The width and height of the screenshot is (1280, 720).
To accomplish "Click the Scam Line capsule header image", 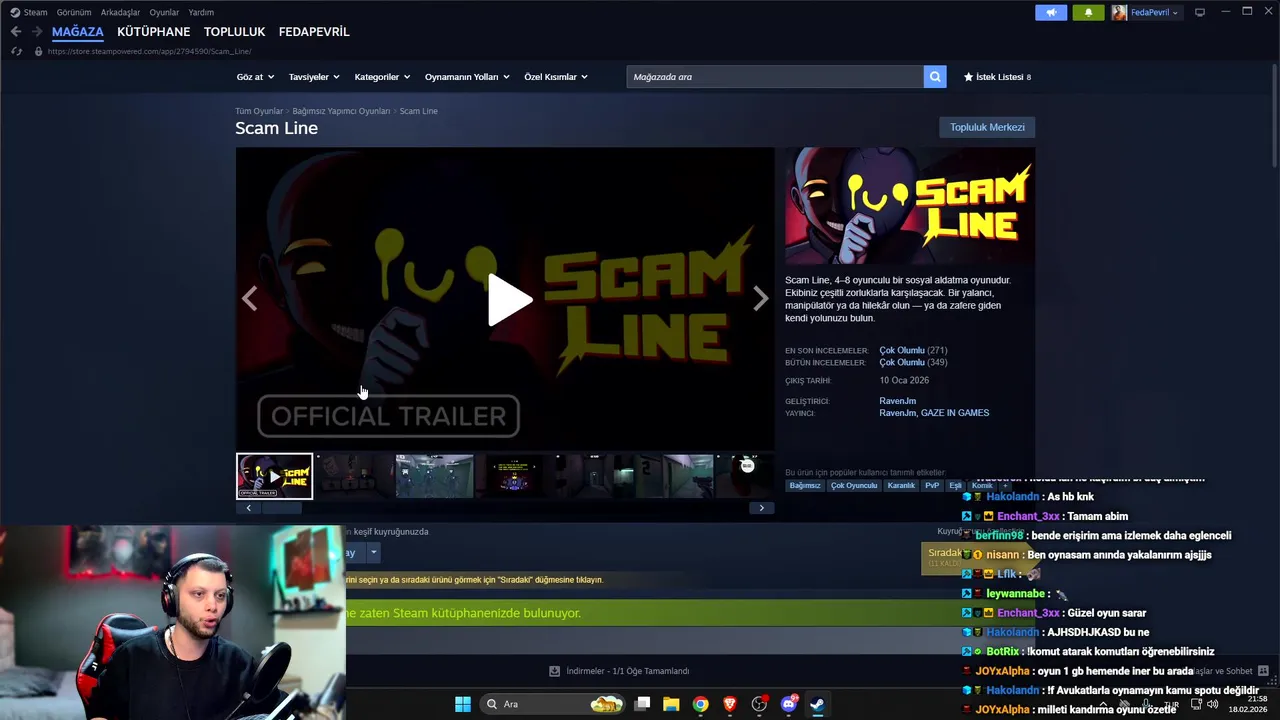I will [910, 207].
